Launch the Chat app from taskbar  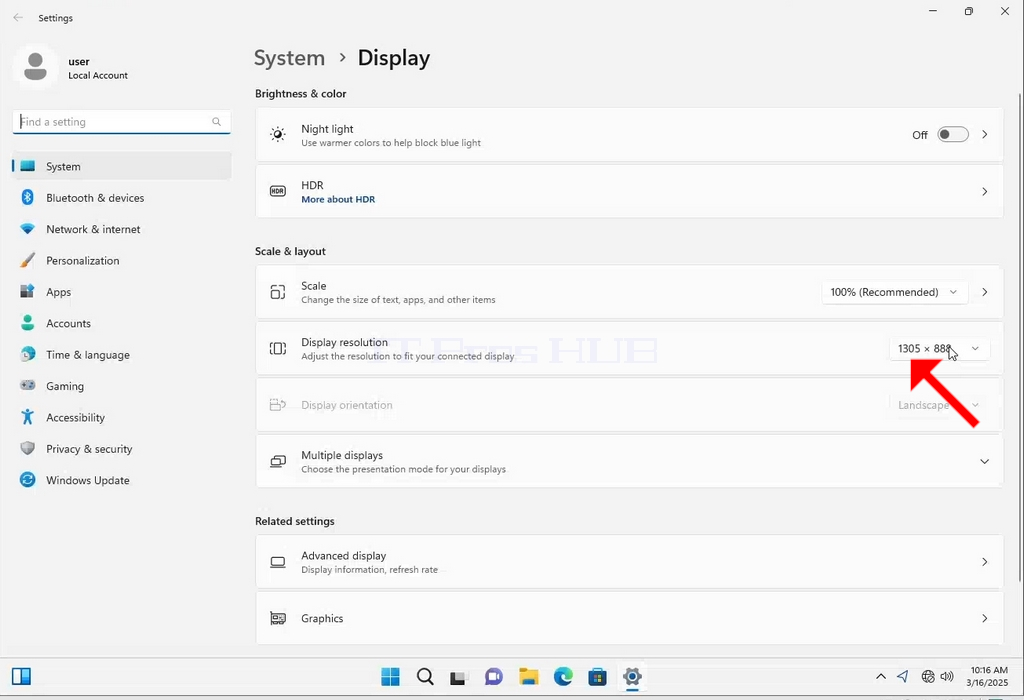click(x=494, y=676)
